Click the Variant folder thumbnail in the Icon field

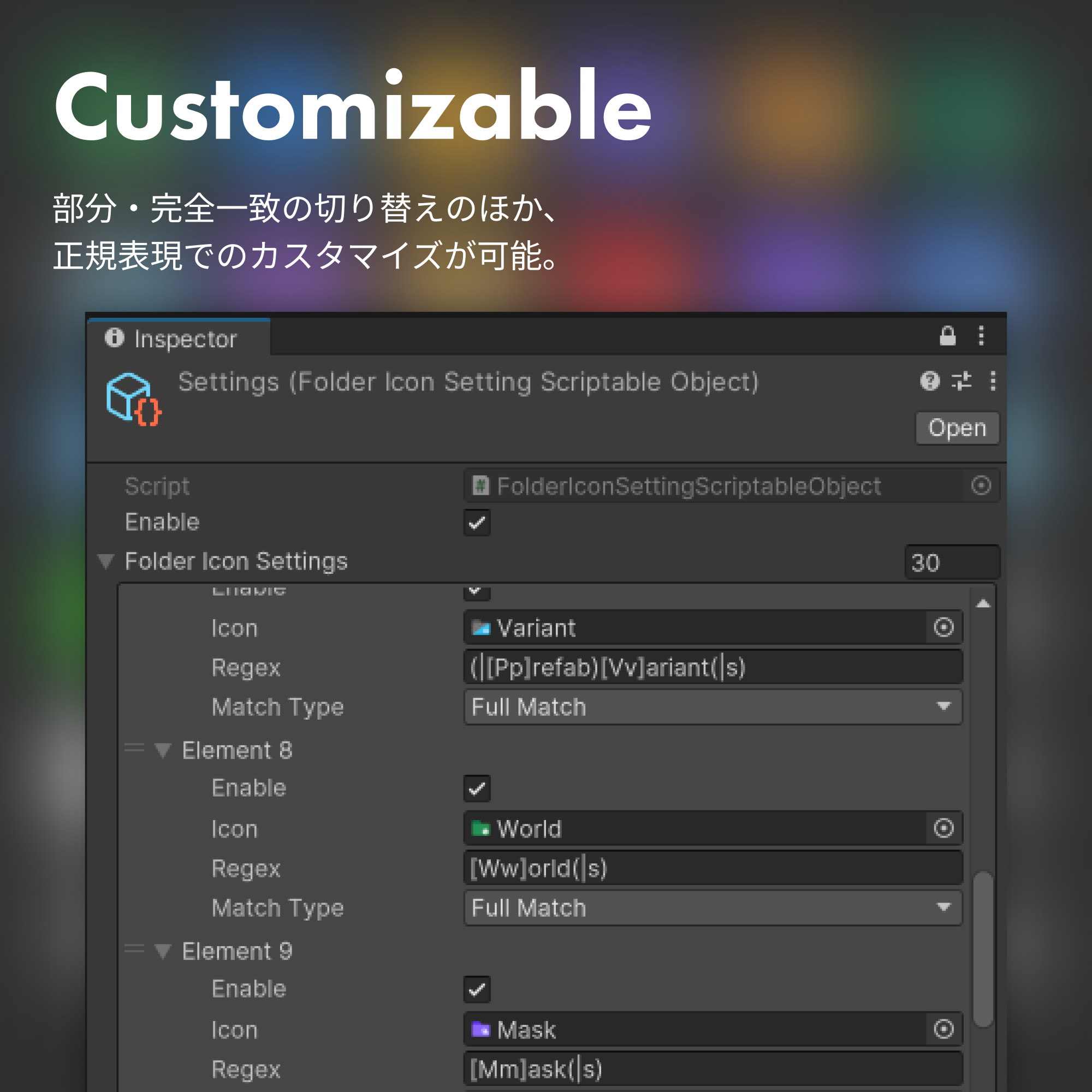click(483, 627)
